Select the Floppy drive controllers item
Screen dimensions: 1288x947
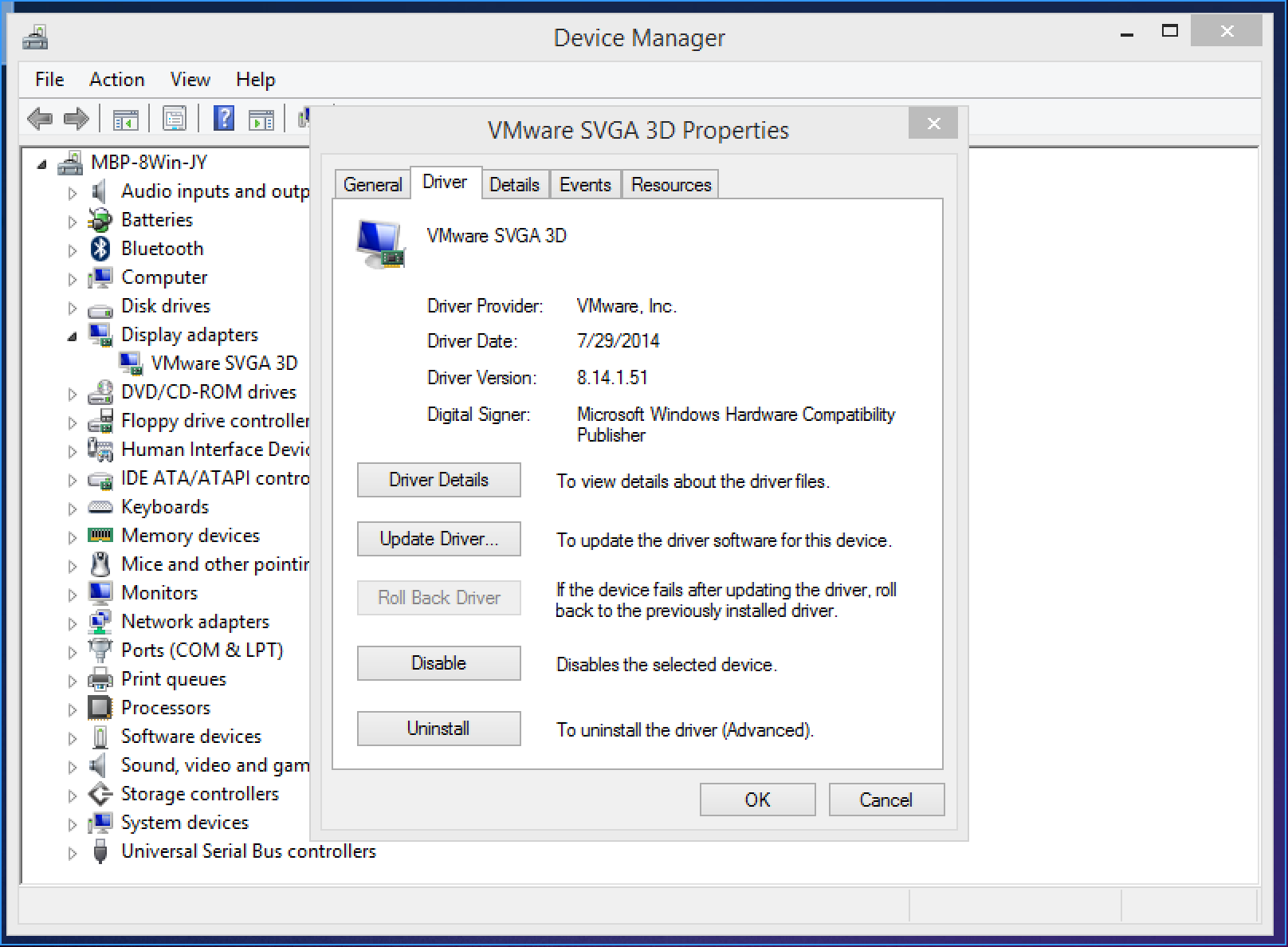(x=215, y=421)
